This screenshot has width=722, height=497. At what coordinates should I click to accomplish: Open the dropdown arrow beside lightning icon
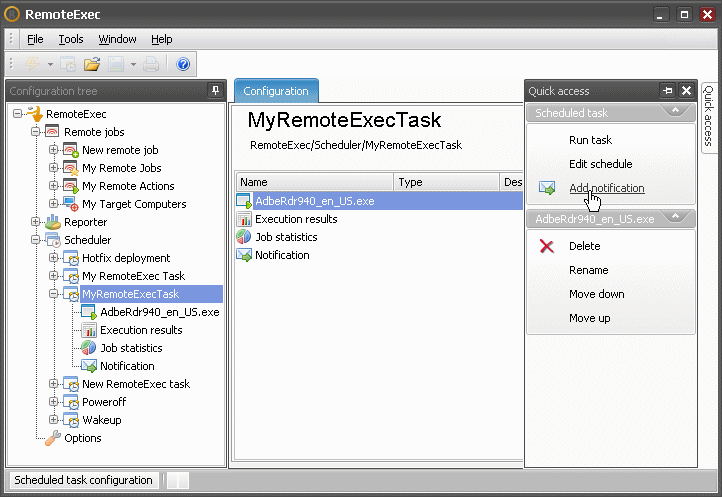[x=50, y=64]
